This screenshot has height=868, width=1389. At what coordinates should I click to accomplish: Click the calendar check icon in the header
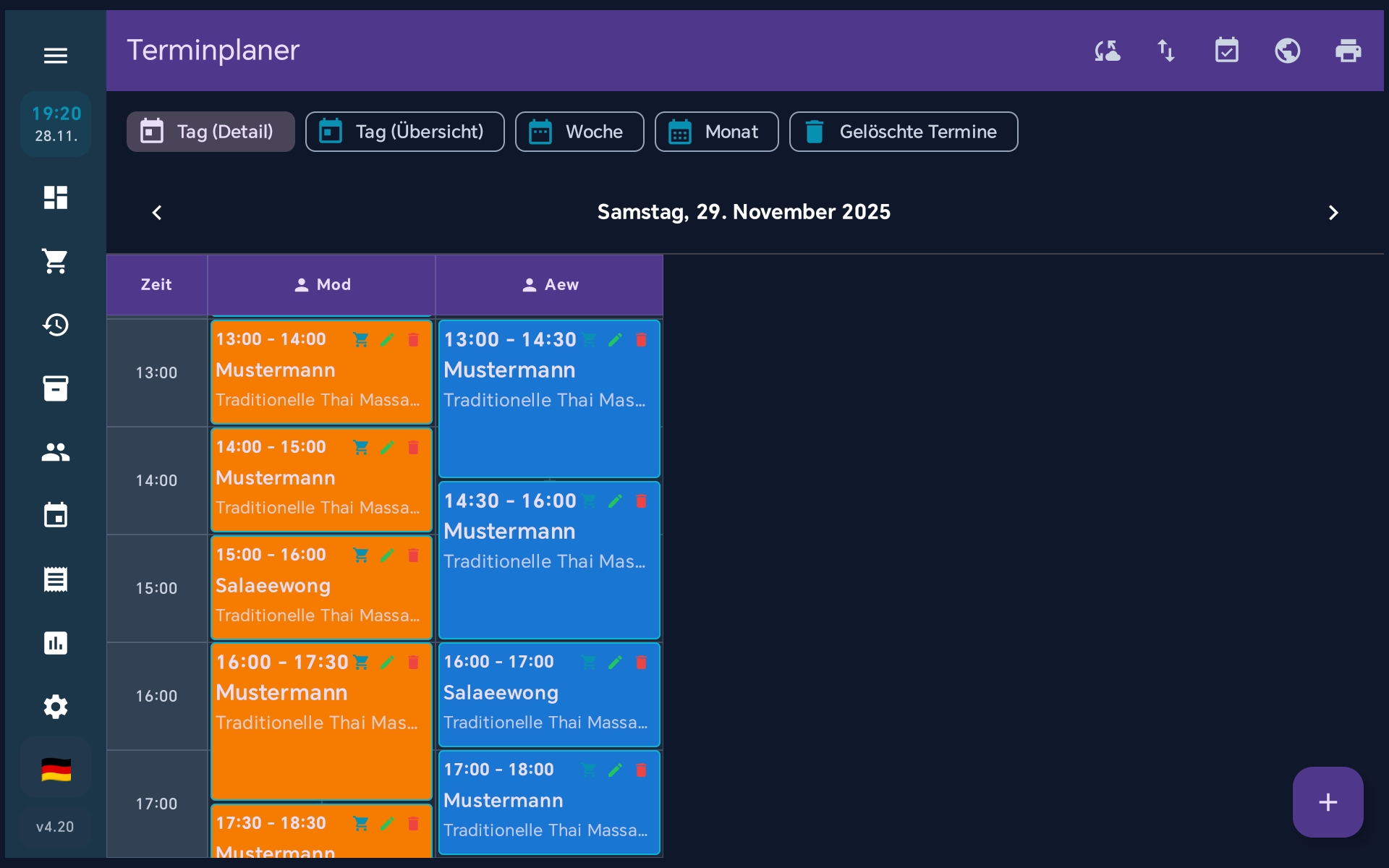click(1226, 51)
